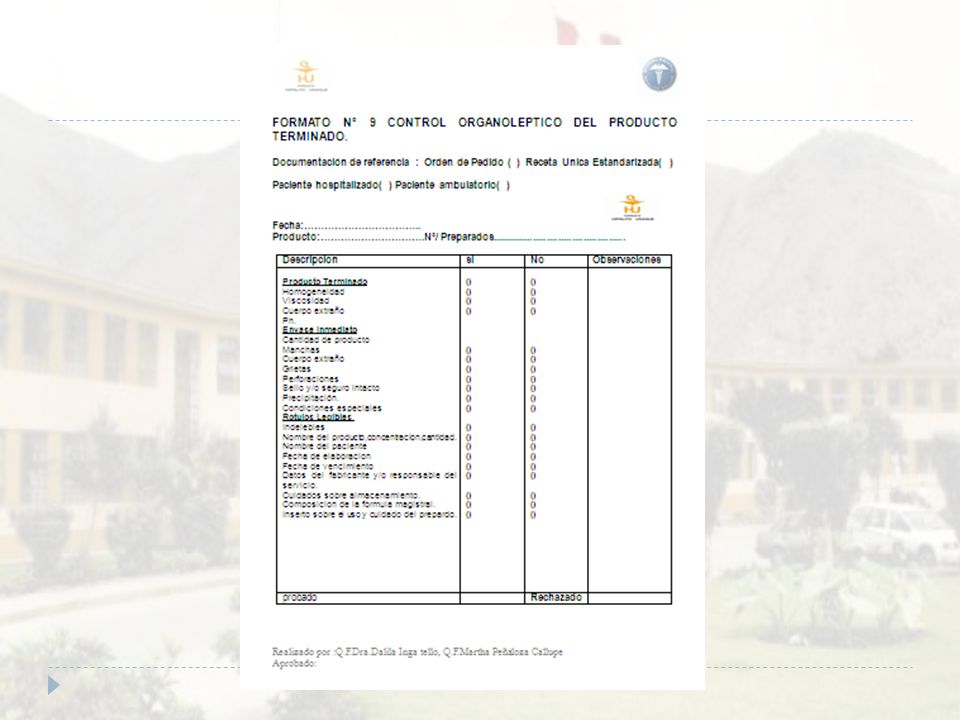The width and height of the screenshot is (960, 720).
Task: Tick the Paciente hospitalizado parentheses
Action: coord(385,185)
